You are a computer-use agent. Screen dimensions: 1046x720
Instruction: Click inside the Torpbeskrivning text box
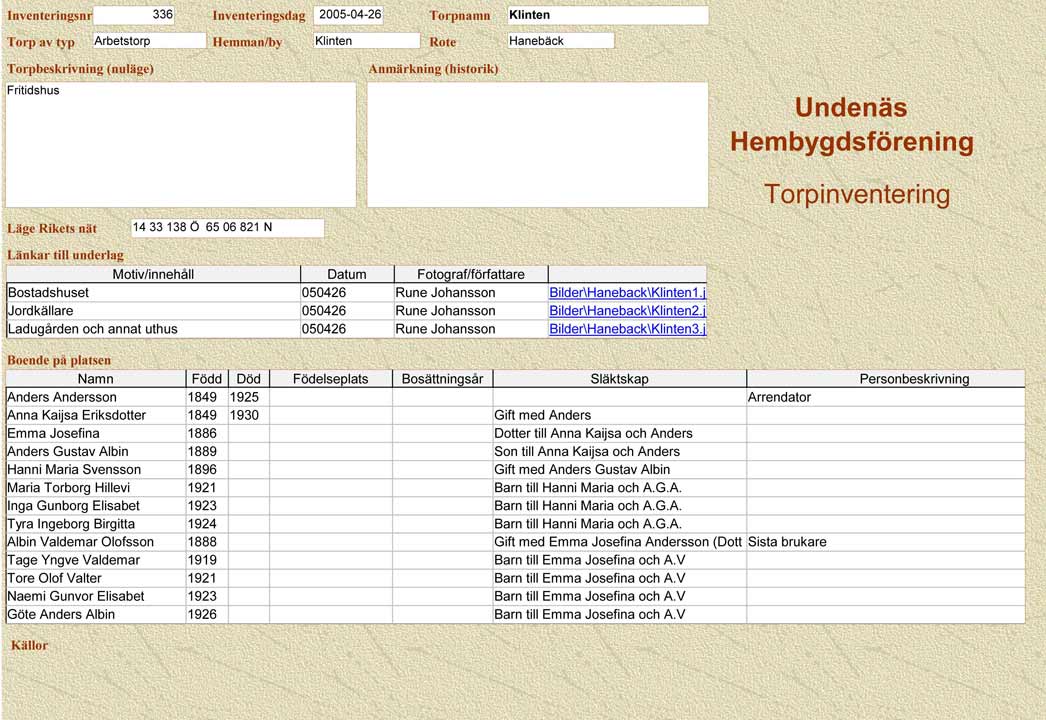coord(181,145)
